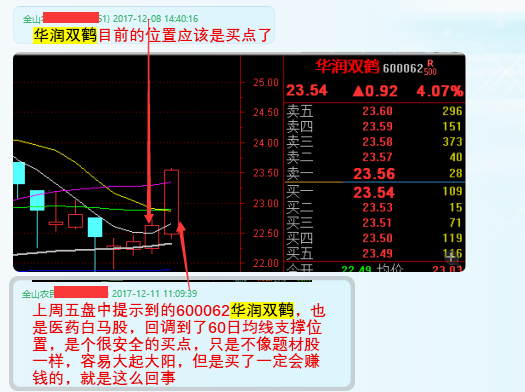525x392 pixels.
Task: Click the red arrowhead pointing up at tall candle
Action: coord(180,227)
